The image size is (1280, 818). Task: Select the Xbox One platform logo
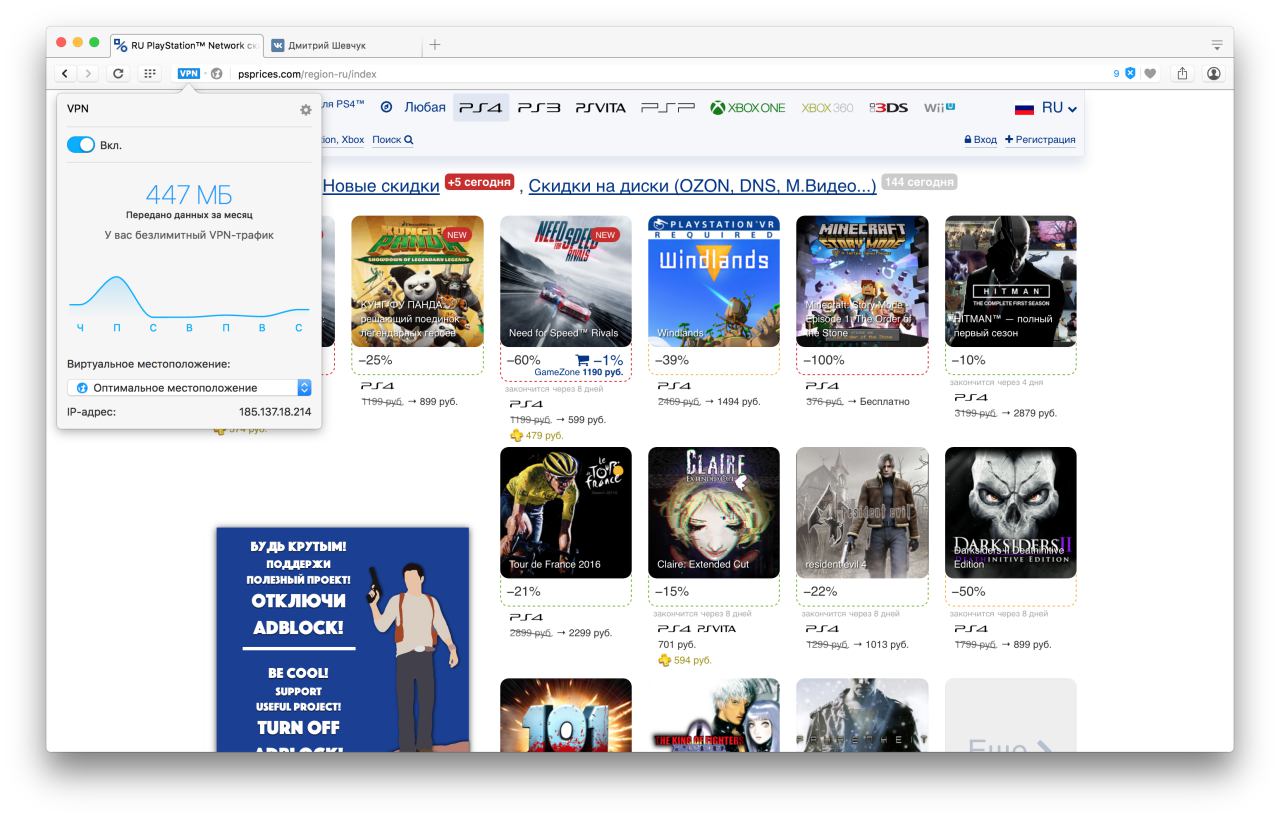pyautogui.click(x=748, y=108)
